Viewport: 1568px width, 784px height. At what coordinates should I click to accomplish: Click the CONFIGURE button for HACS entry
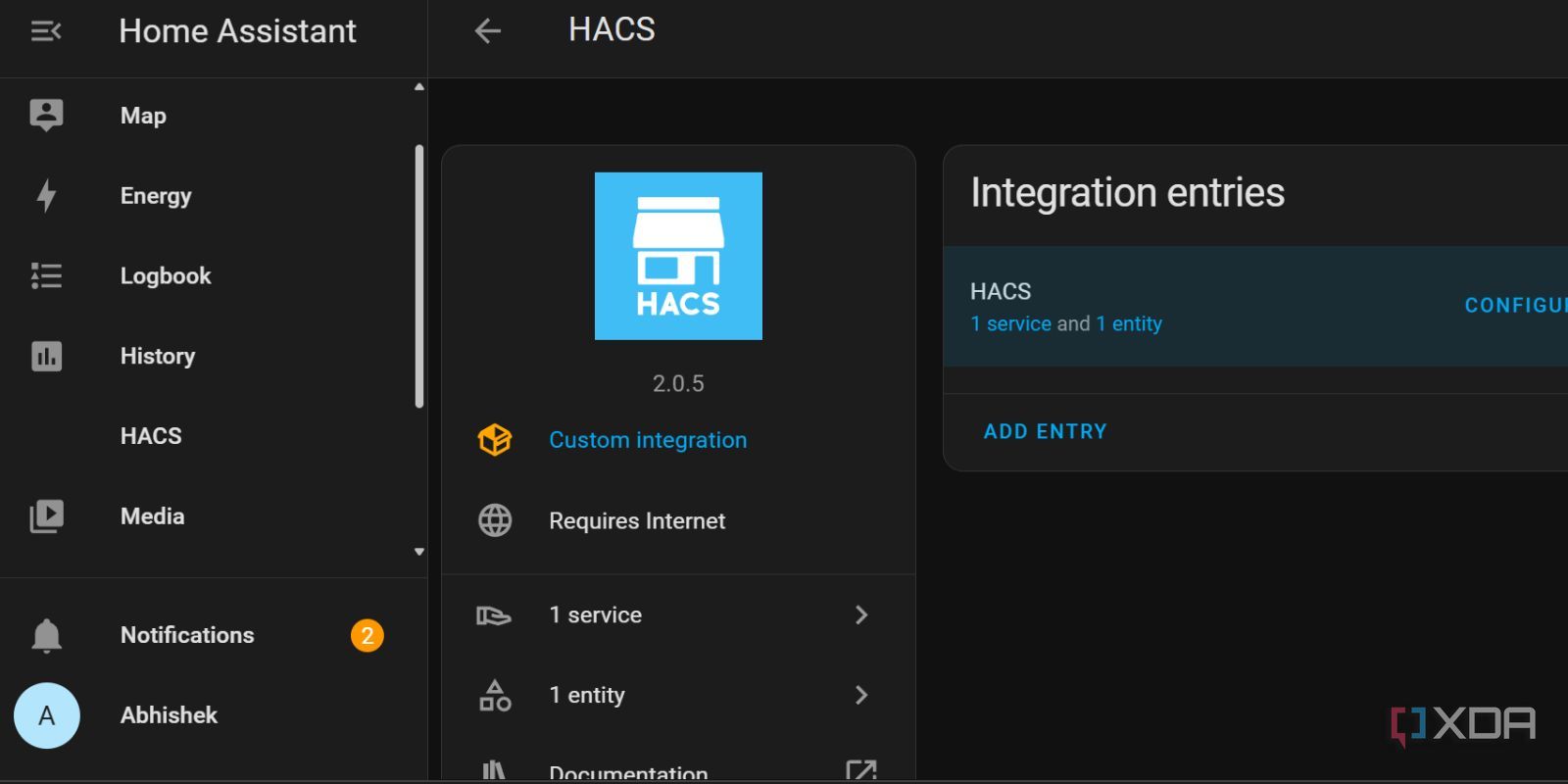(x=1515, y=306)
